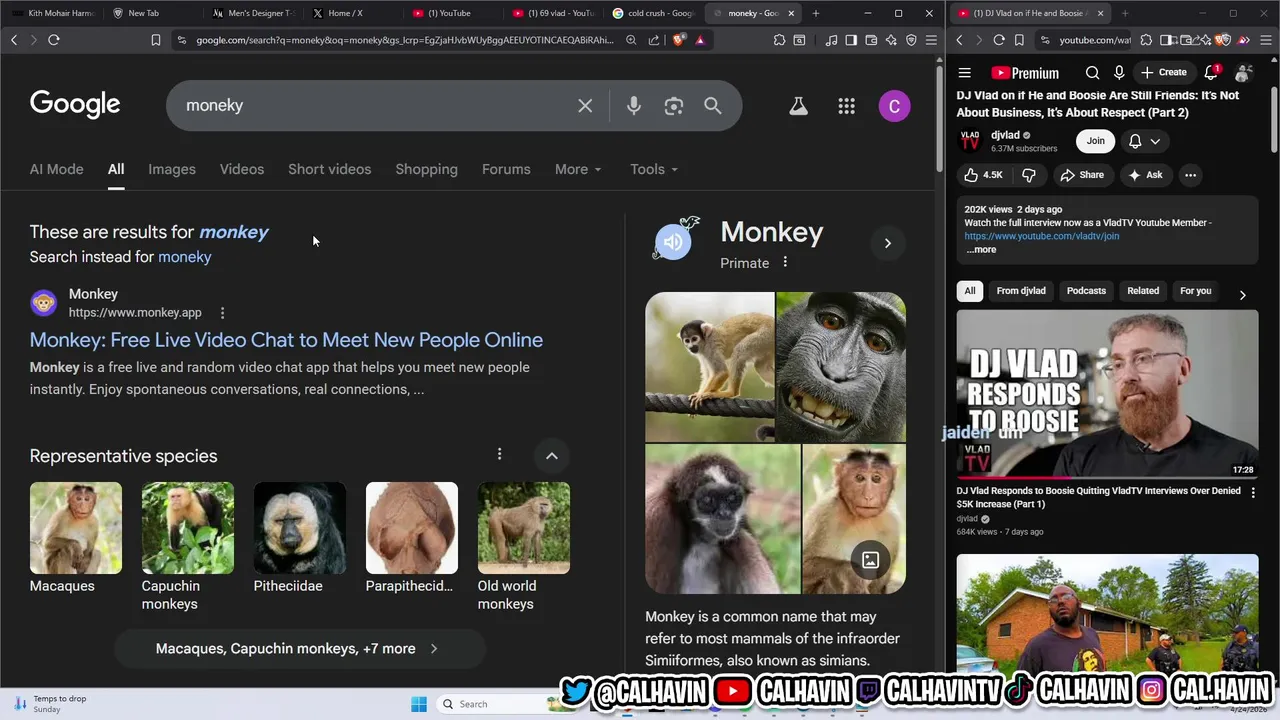Image resolution: width=1280 pixels, height=720 pixels.
Task: Go back in the Google search window
Action: (x=14, y=40)
